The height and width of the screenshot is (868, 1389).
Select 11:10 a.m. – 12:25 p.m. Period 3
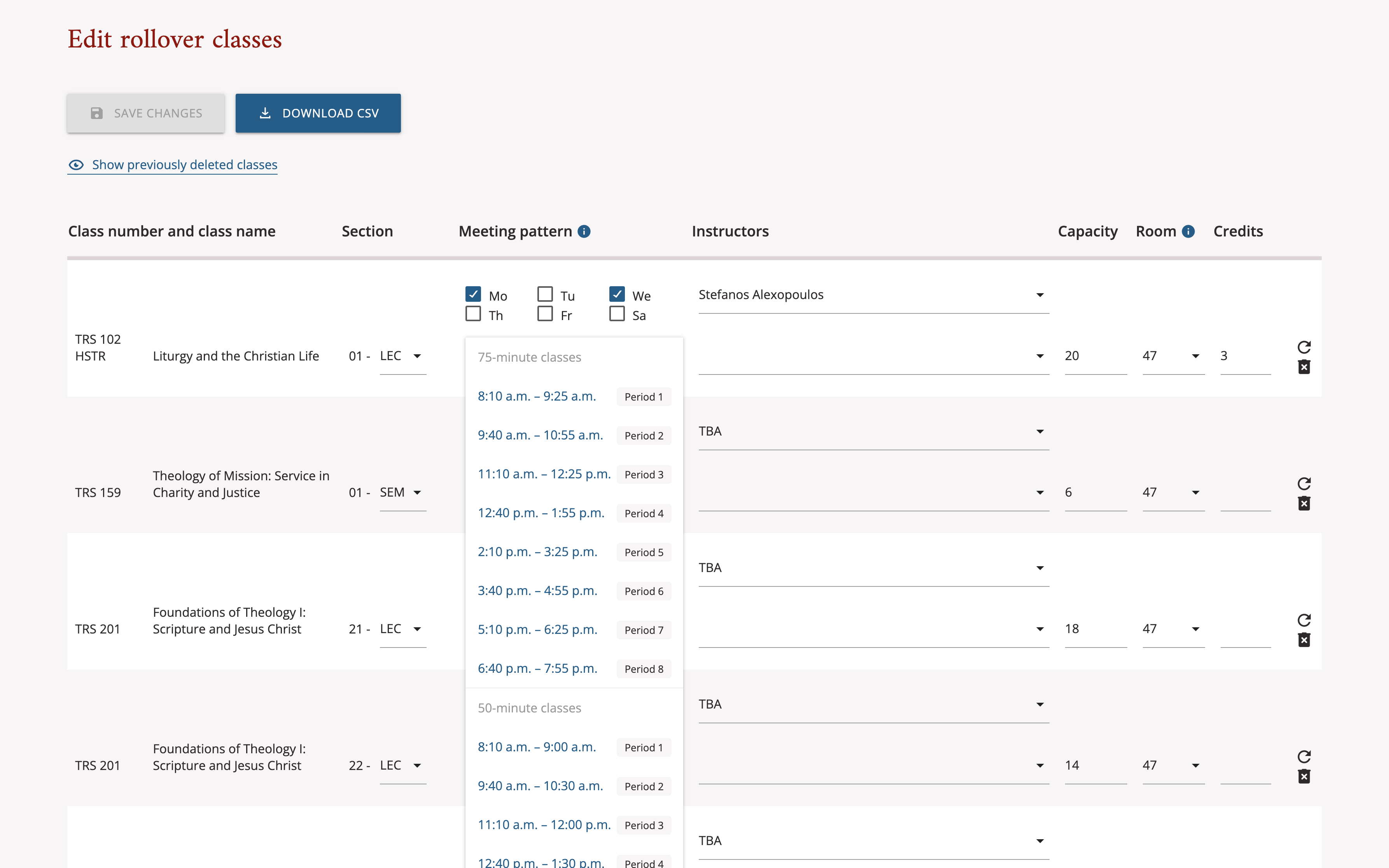pyautogui.click(x=574, y=475)
